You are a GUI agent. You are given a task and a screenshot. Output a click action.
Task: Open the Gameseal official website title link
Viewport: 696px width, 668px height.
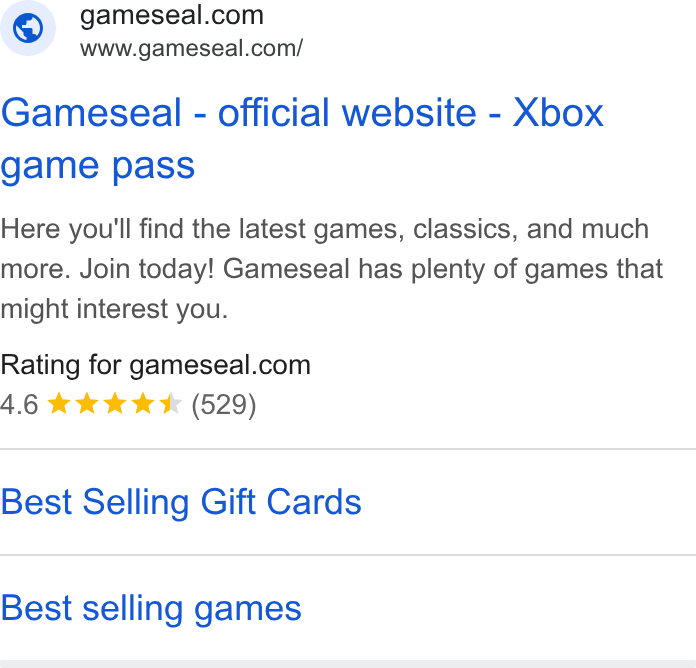(302, 139)
